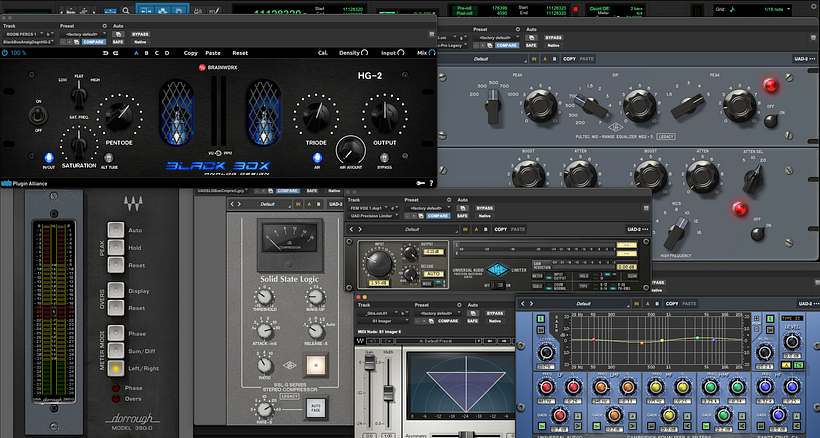Click the S1 Imager Gain fader
The image size is (820, 438).
coord(370,363)
